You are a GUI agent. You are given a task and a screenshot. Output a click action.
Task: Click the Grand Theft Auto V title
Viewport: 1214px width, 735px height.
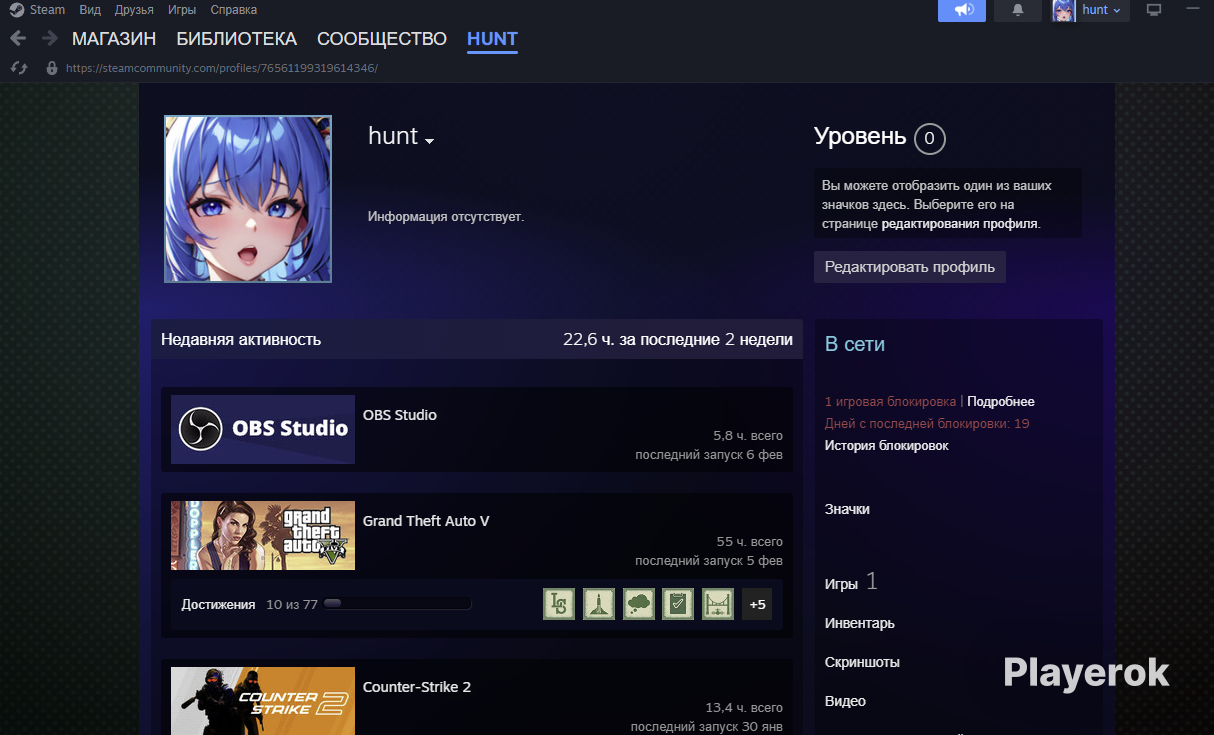point(426,521)
